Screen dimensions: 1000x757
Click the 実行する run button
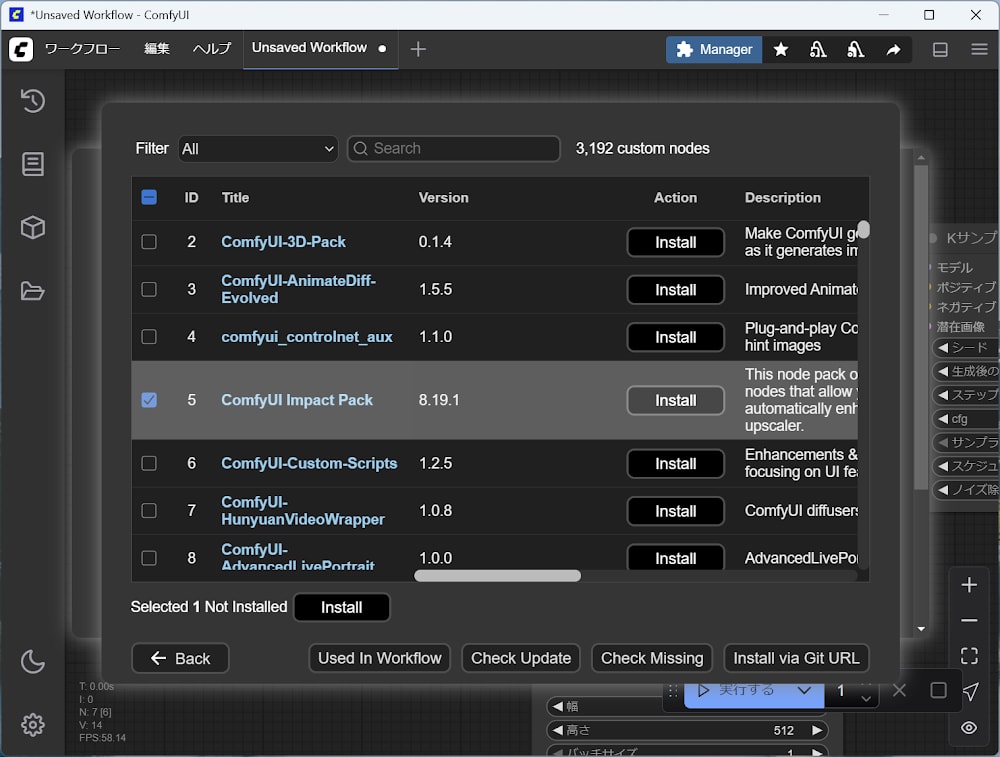point(737,692)
